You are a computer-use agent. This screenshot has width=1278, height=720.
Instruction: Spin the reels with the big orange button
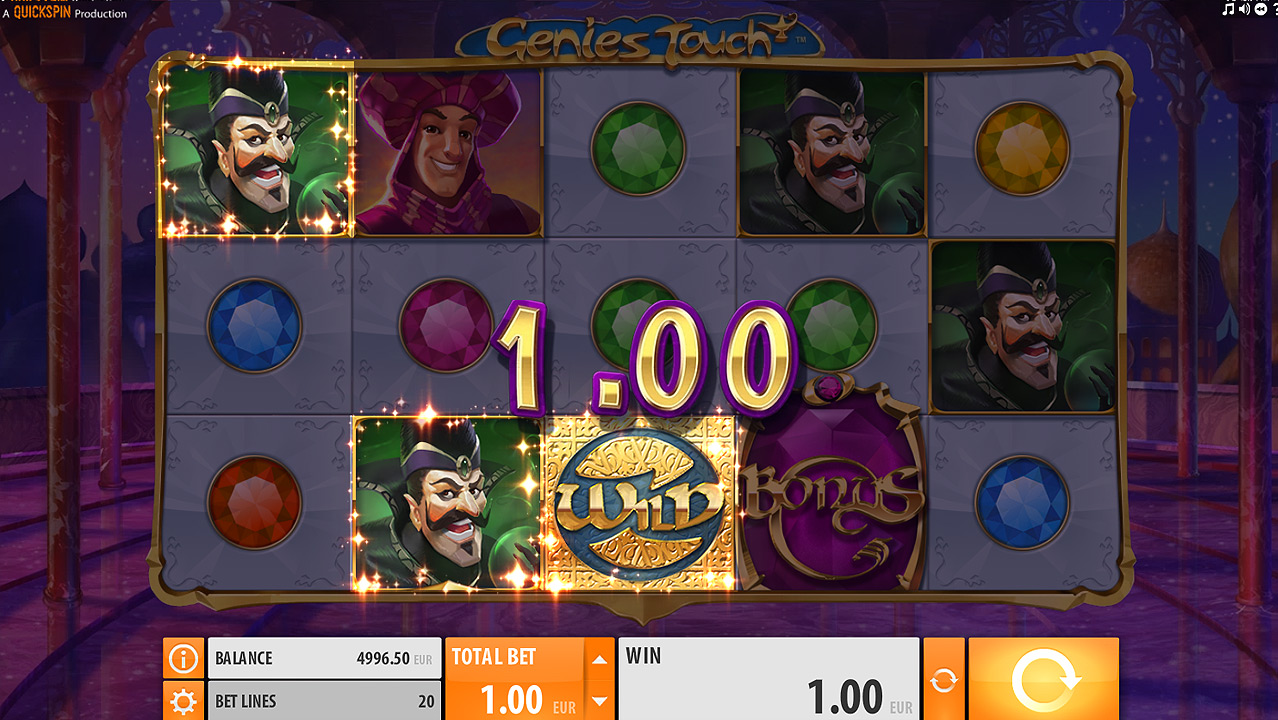coord(1043,679)
